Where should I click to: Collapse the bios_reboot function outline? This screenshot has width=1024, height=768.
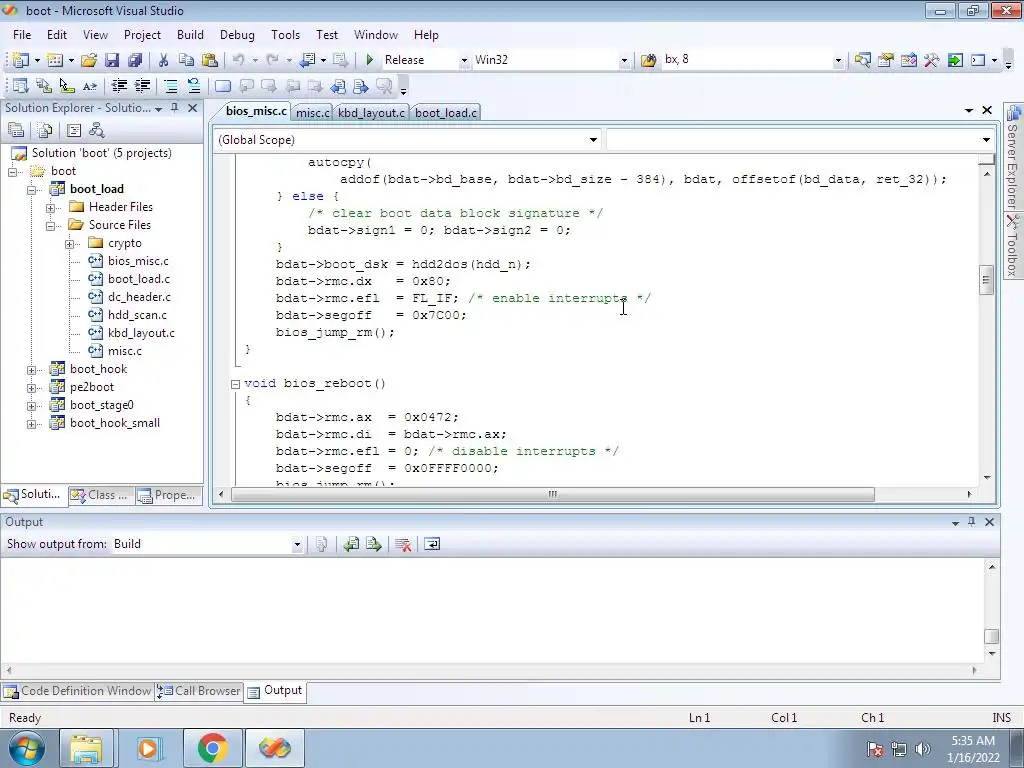pyautogui.click(x=236, y=384)
